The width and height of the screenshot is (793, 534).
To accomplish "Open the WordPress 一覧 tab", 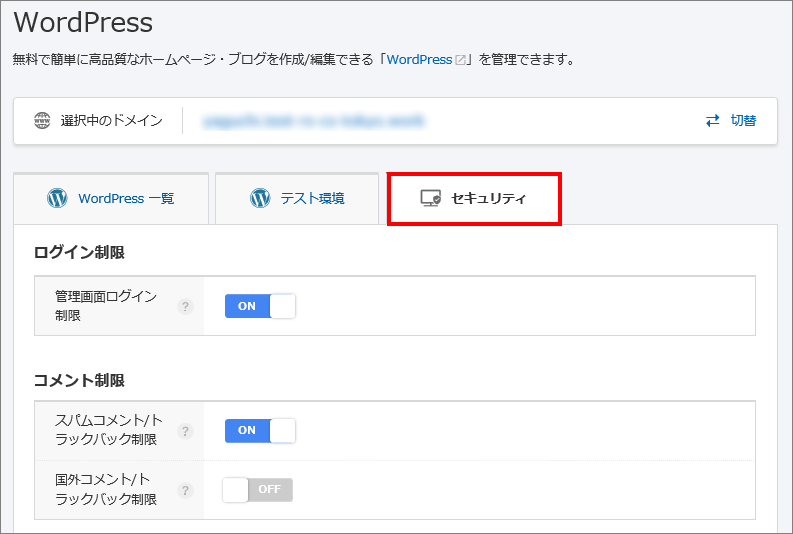I will [111, 198].
